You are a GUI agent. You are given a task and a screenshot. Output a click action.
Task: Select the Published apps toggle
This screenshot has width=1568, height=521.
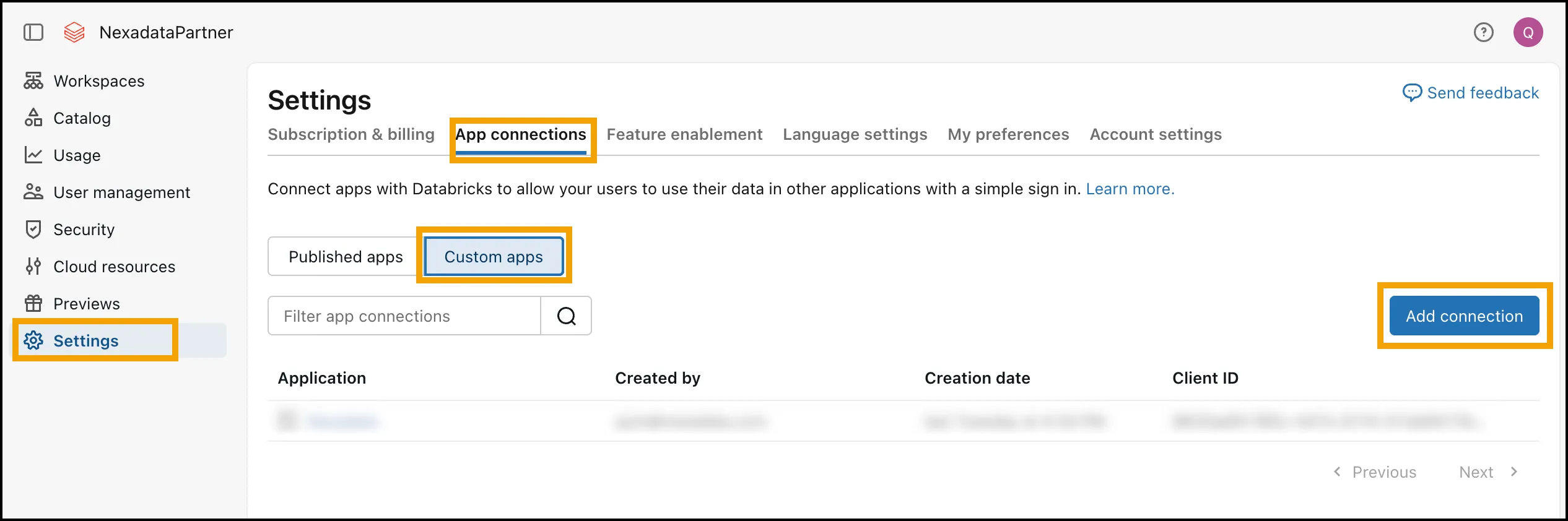click(346, 256)
